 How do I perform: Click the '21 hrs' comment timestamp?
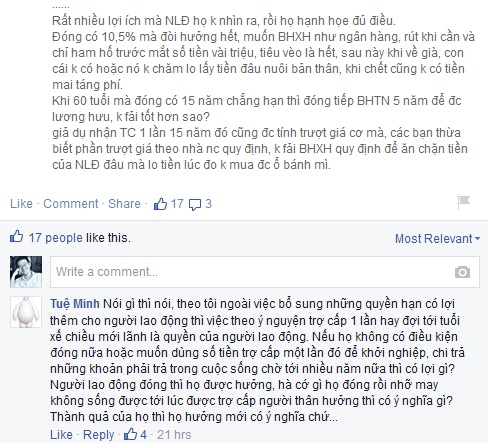point(174,435)
